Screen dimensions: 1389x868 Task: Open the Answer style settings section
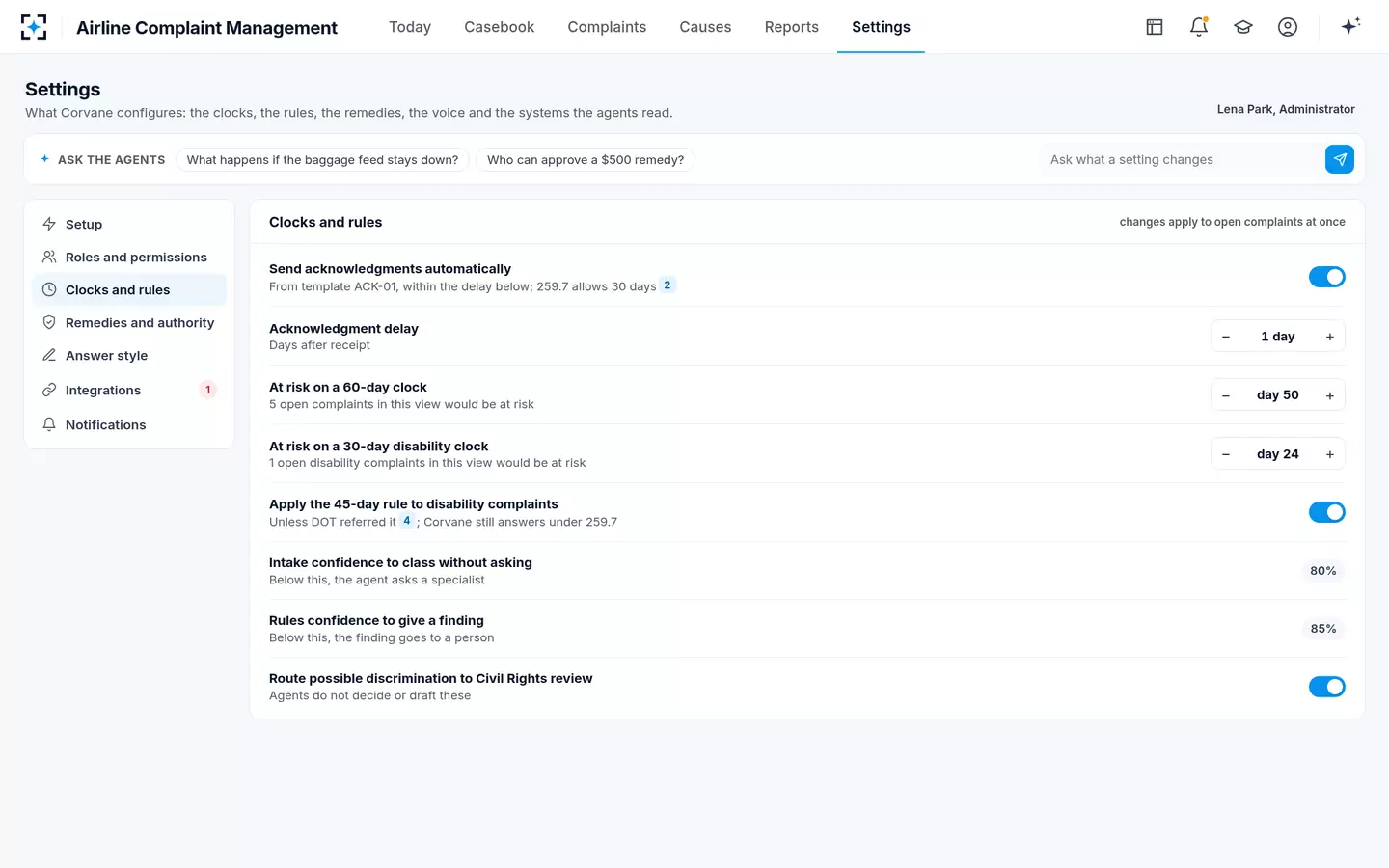click(x=129, y=355)
